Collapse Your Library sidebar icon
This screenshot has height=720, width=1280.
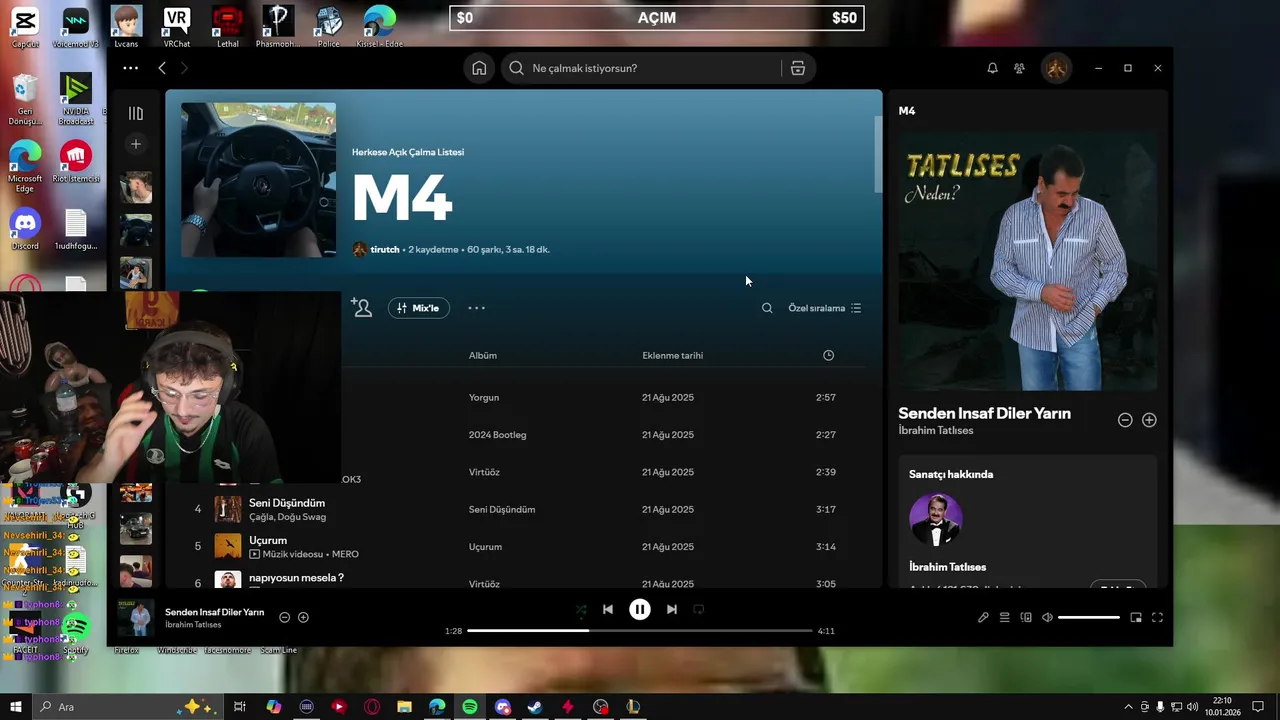click(x=136, y=113)
